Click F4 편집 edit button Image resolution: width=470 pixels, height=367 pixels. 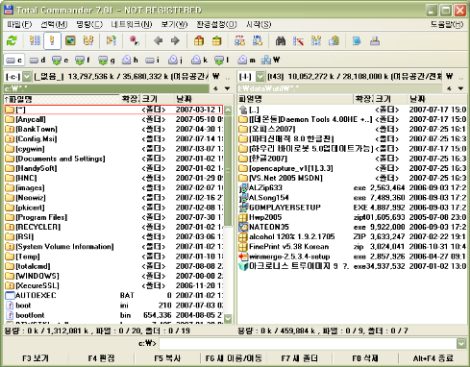101,358
